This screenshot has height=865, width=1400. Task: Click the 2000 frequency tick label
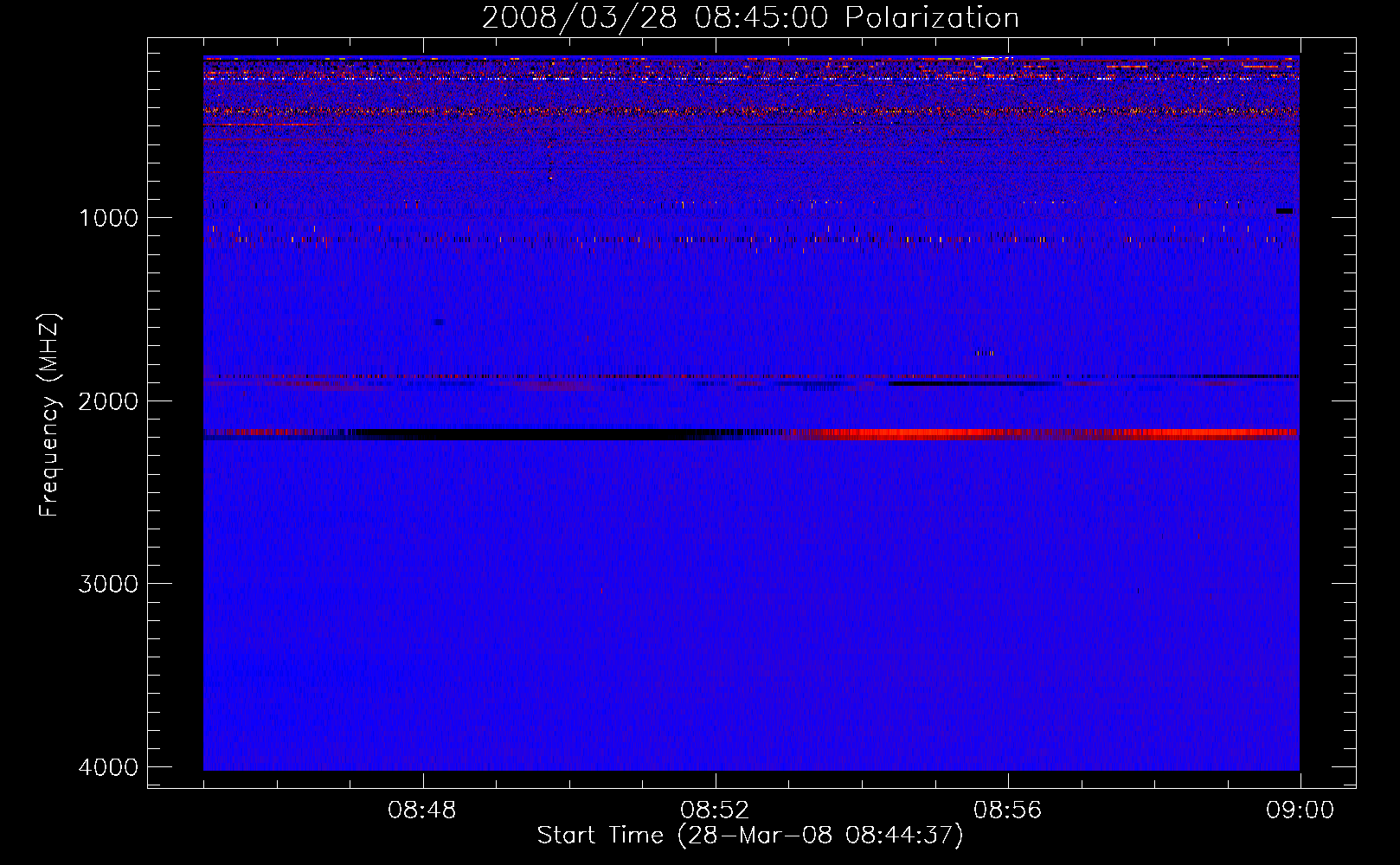click(x=108, y=400)
